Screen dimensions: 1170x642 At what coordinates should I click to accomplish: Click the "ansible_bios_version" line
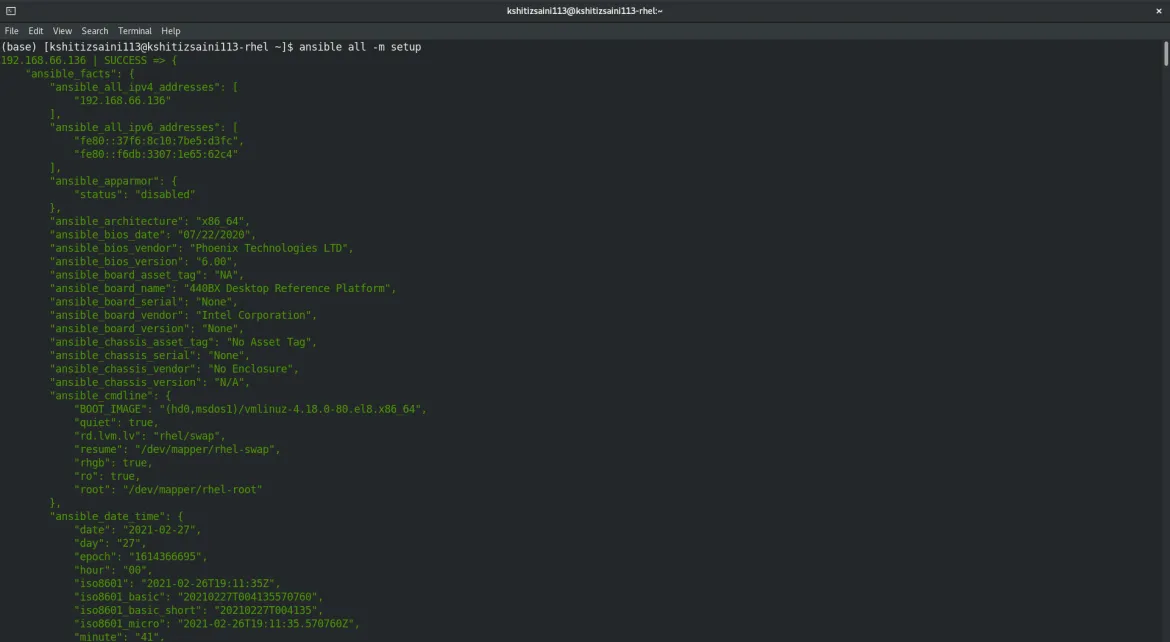click(143, 261)
